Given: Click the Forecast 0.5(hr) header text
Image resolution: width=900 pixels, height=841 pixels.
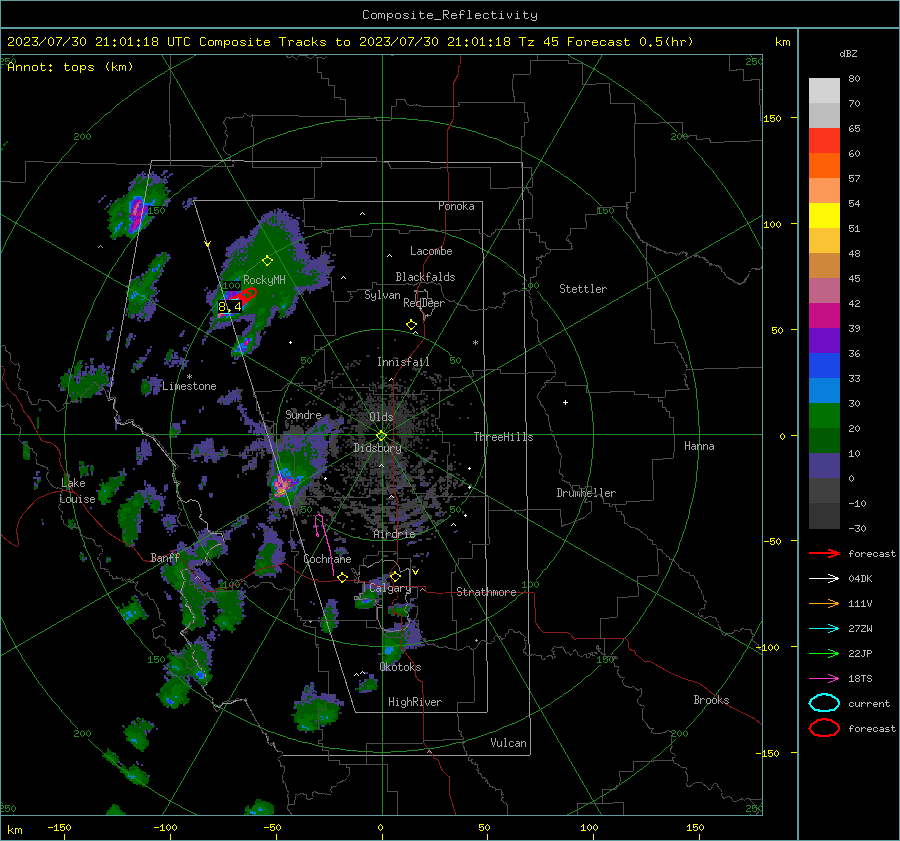Looking at the screenshot, I should [x=630, y=42].
